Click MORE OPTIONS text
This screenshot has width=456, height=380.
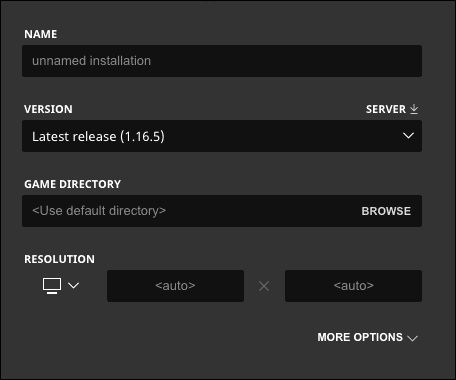point(360,337)
